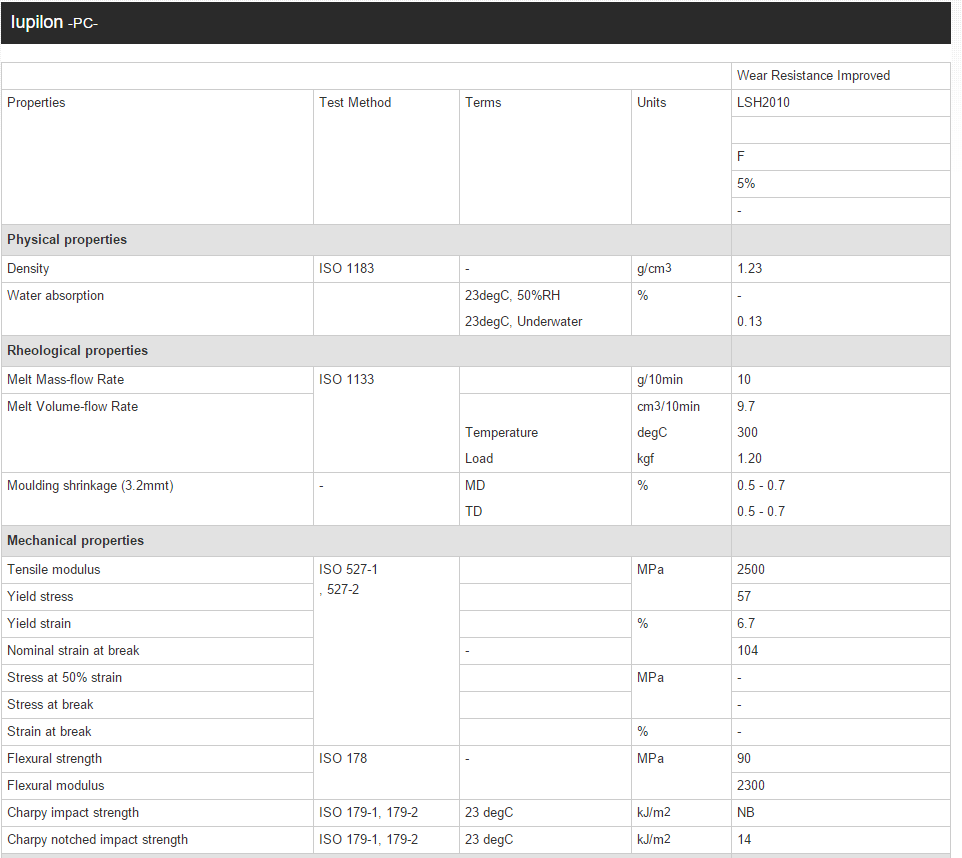Select the Flexural modulus value 2300

pos(750,786)
